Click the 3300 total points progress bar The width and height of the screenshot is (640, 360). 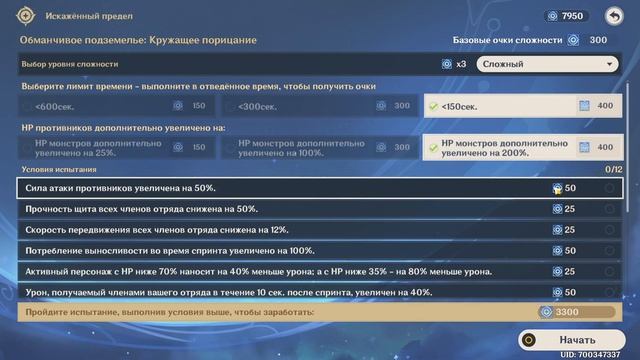tap(577, 312)
